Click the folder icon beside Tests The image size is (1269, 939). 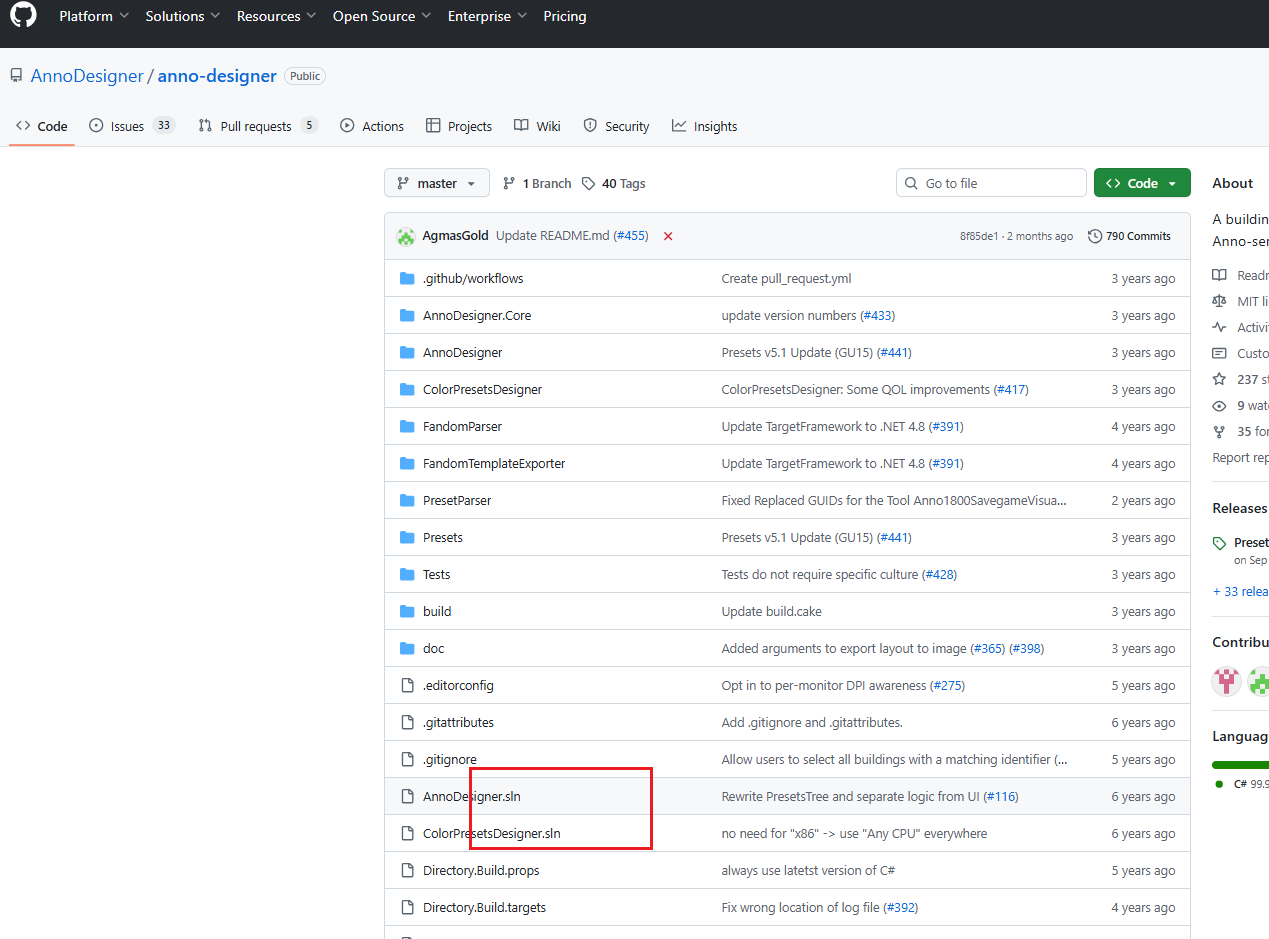click(x=407, y=574)
